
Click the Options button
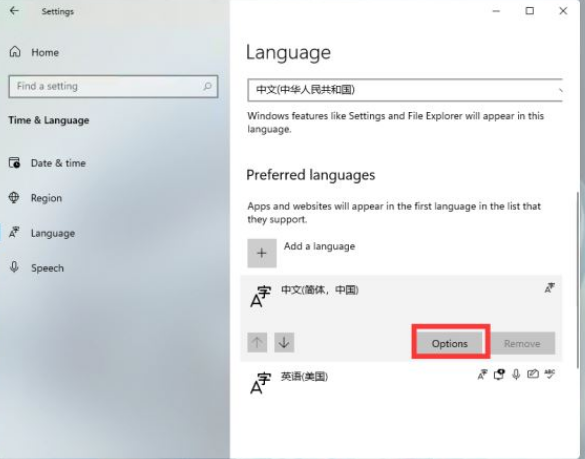450,343
